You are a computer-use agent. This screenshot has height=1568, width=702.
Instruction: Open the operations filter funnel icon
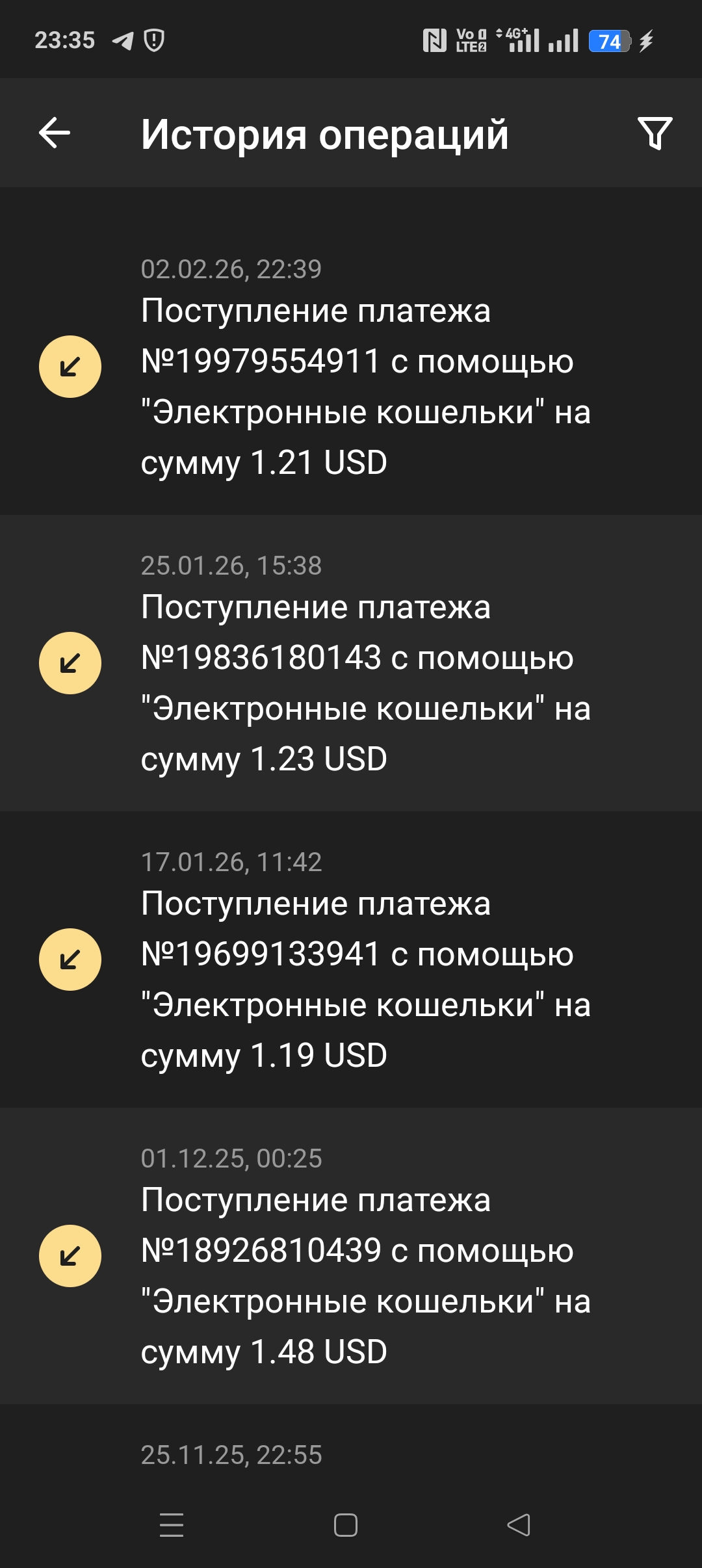click(x=655, y=133)
